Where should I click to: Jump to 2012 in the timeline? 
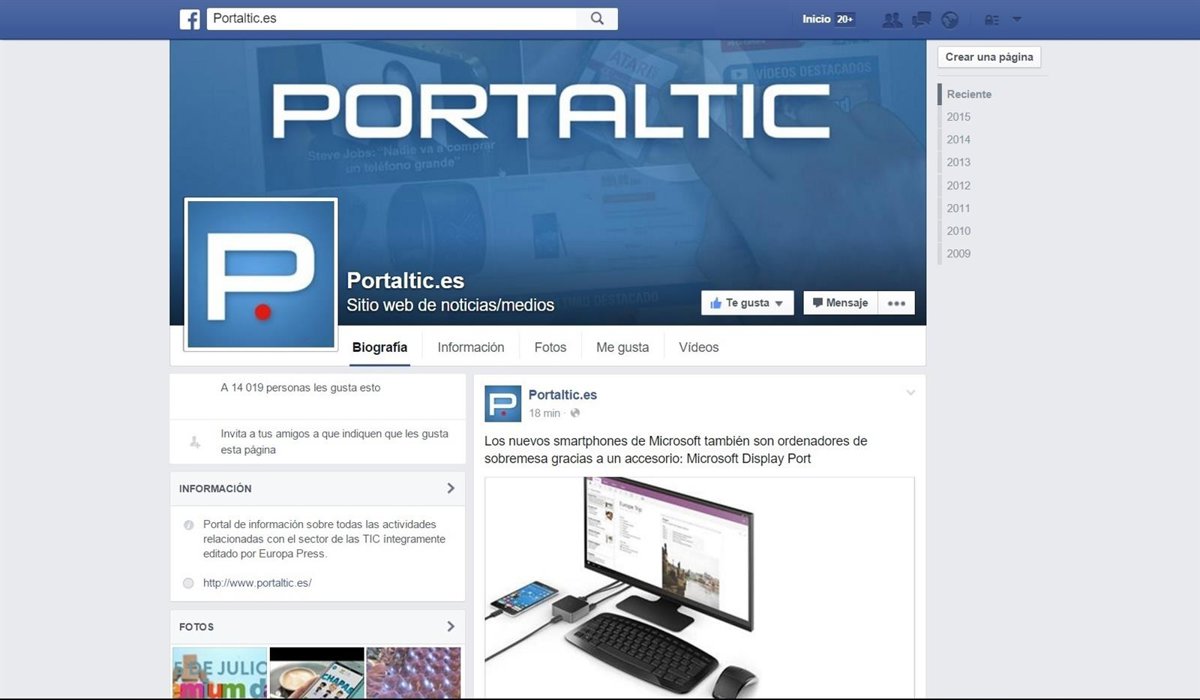(x=958, y=185)
